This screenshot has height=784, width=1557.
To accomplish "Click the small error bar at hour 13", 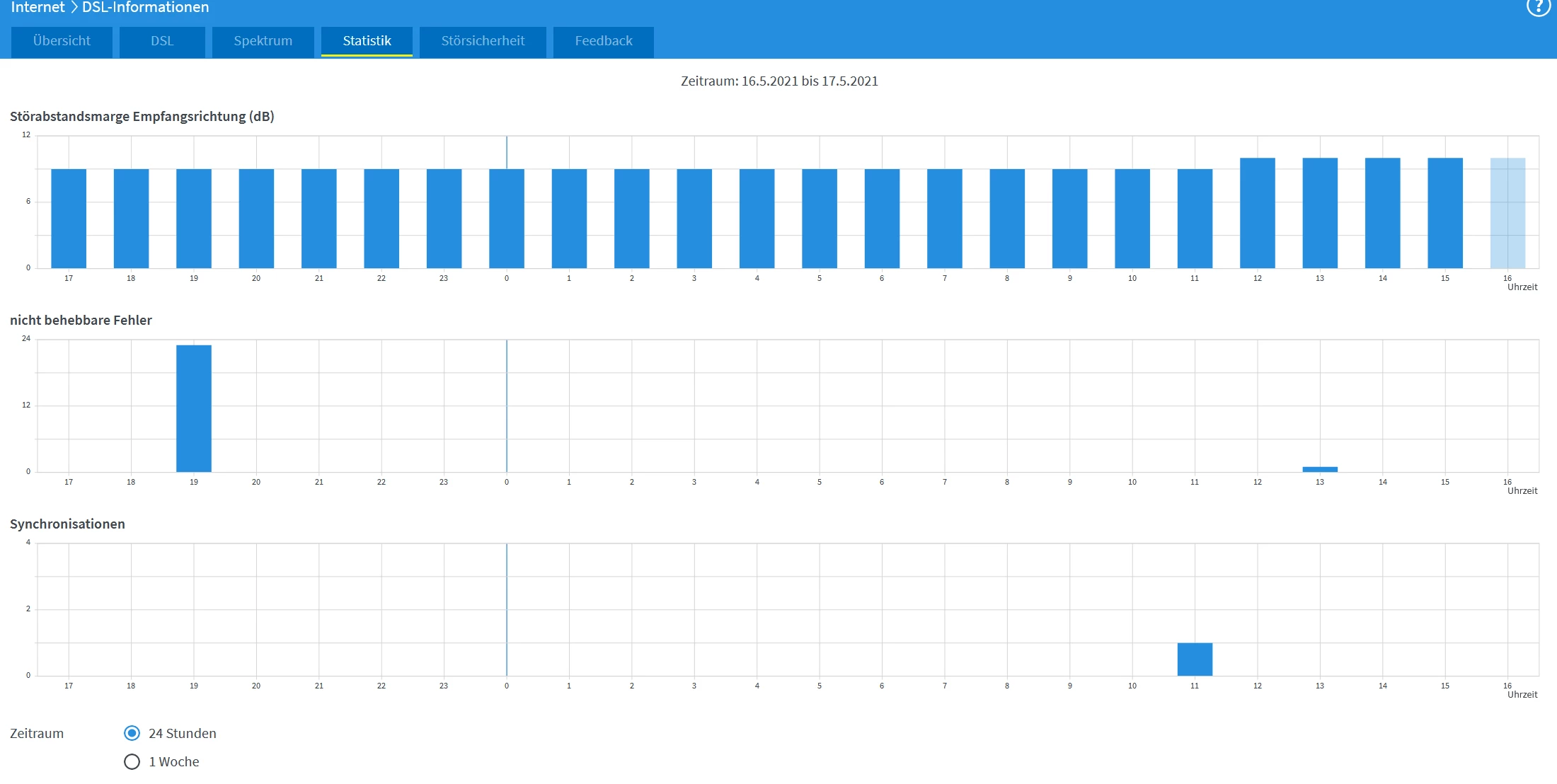I will [1320, 469].
